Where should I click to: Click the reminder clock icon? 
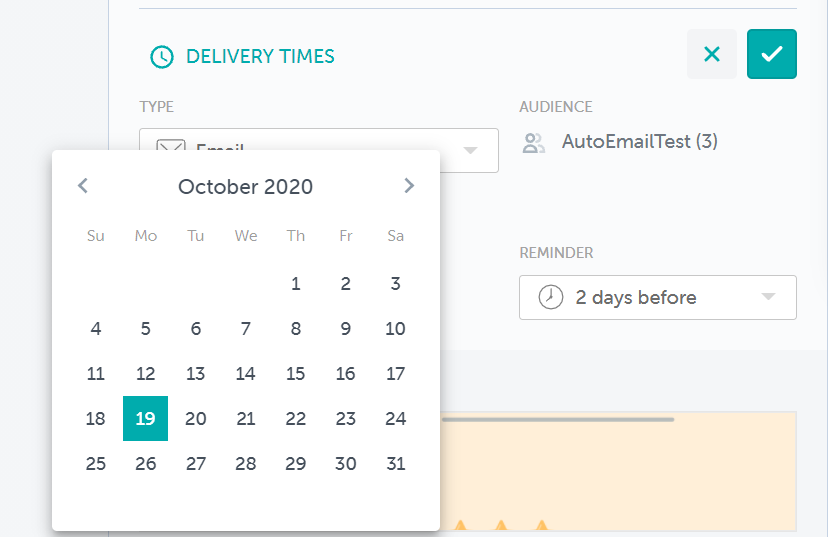click(x=551, y=298)
